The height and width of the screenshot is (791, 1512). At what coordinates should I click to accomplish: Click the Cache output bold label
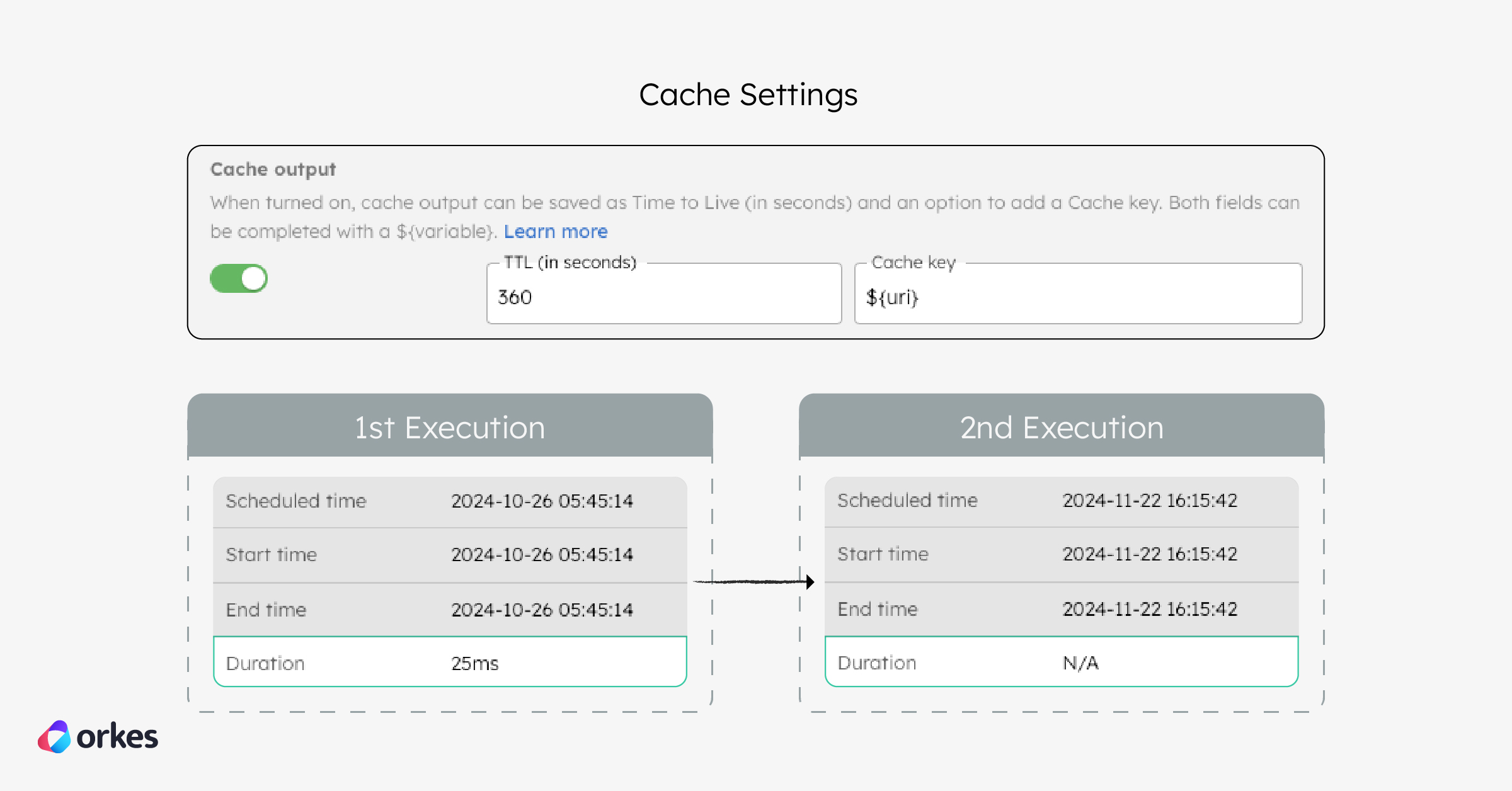(273, 169)
